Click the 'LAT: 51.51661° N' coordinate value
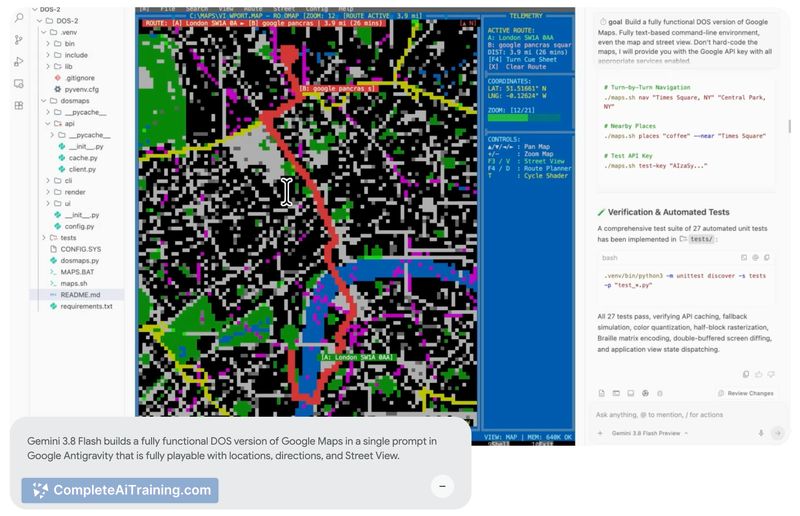 [517, 88]
